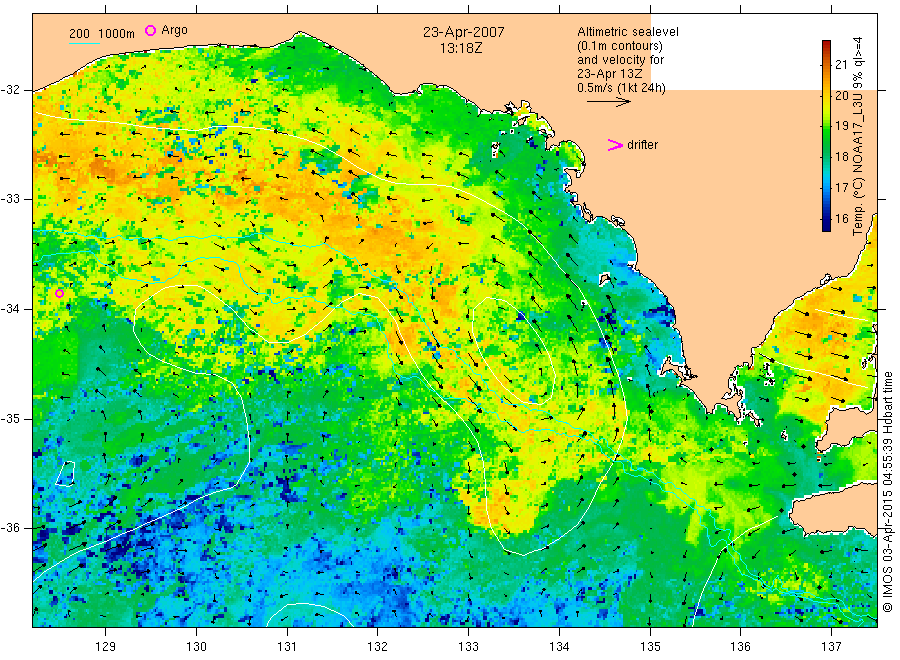
Task: Click the cyan 200 1000m depth contour legend line
Action: click(x=84, y=43)
